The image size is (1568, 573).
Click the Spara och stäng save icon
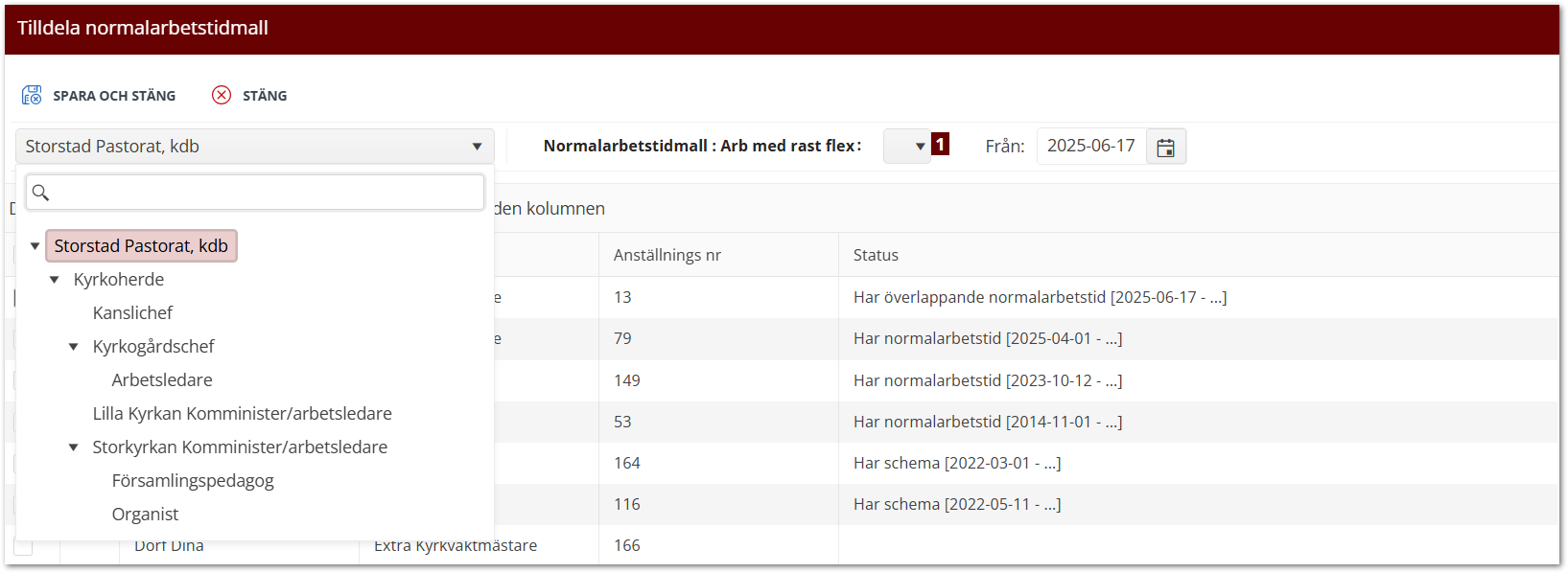[x=32, y=95]
